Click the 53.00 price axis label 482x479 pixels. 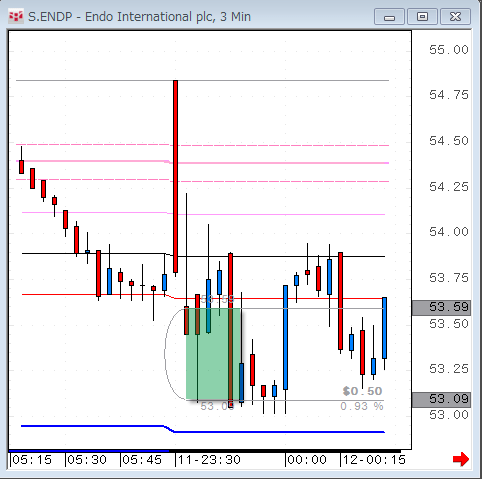point(449,415)
